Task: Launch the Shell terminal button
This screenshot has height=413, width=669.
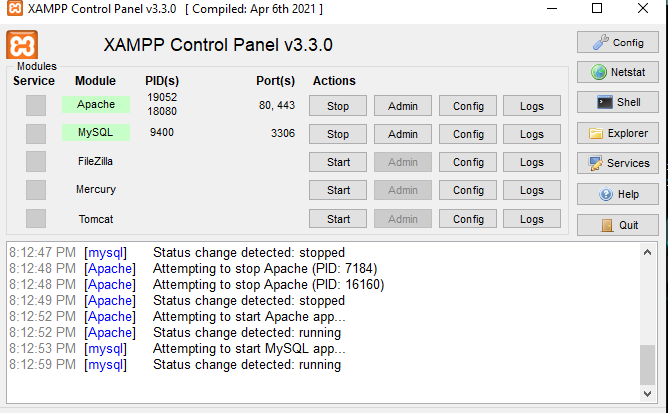Action: click(617, 102)
